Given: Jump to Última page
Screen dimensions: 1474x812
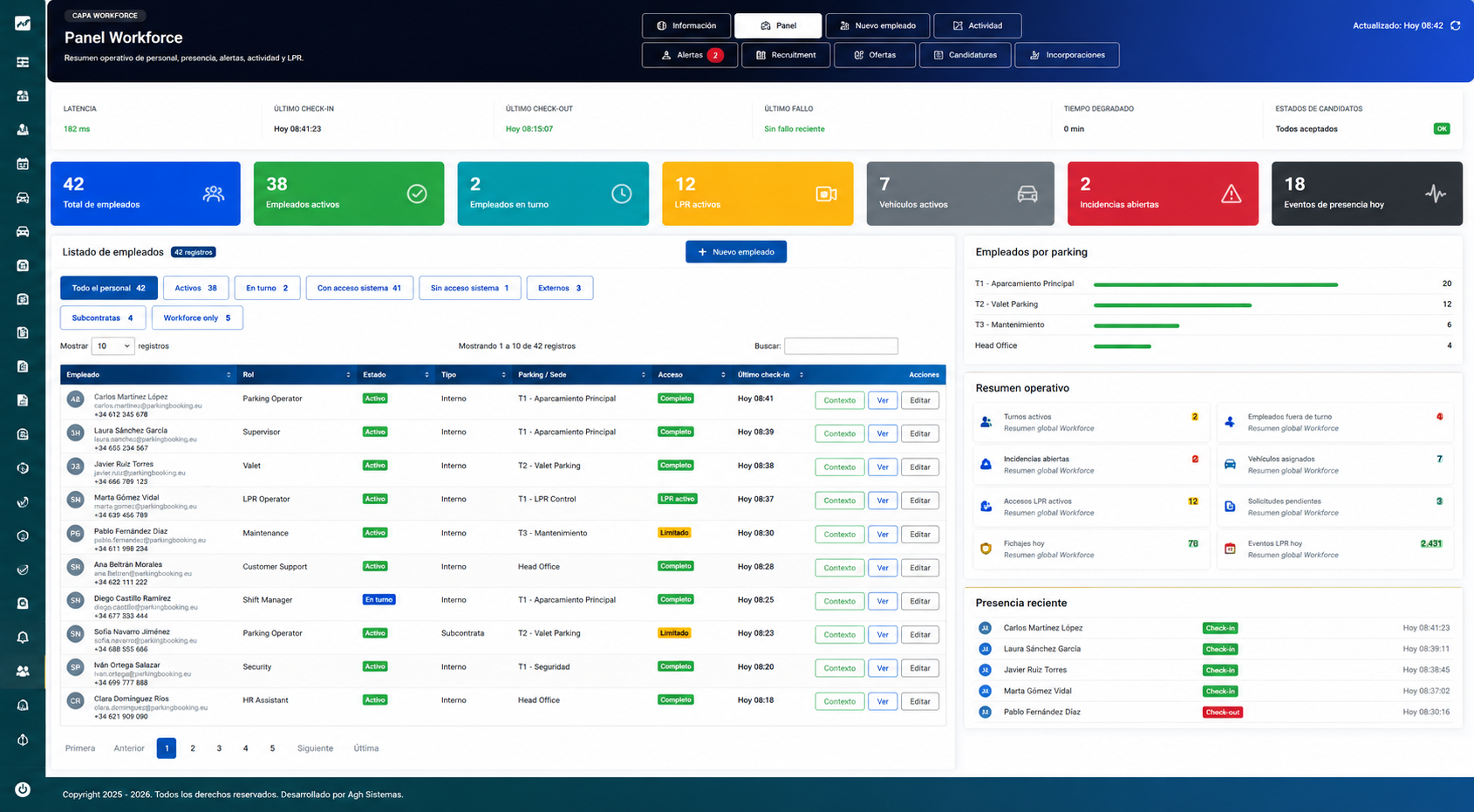Looking at the screenshot, I should click(366, 748).
